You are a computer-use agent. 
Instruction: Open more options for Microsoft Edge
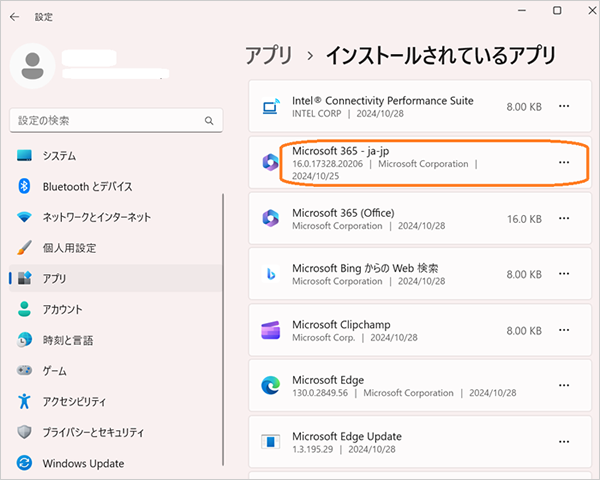pos(564,385)
